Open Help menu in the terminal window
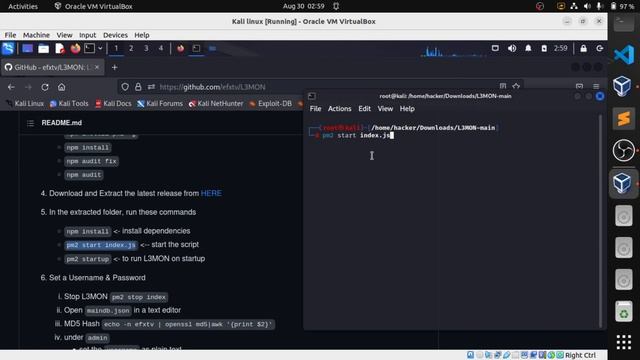 407,109
